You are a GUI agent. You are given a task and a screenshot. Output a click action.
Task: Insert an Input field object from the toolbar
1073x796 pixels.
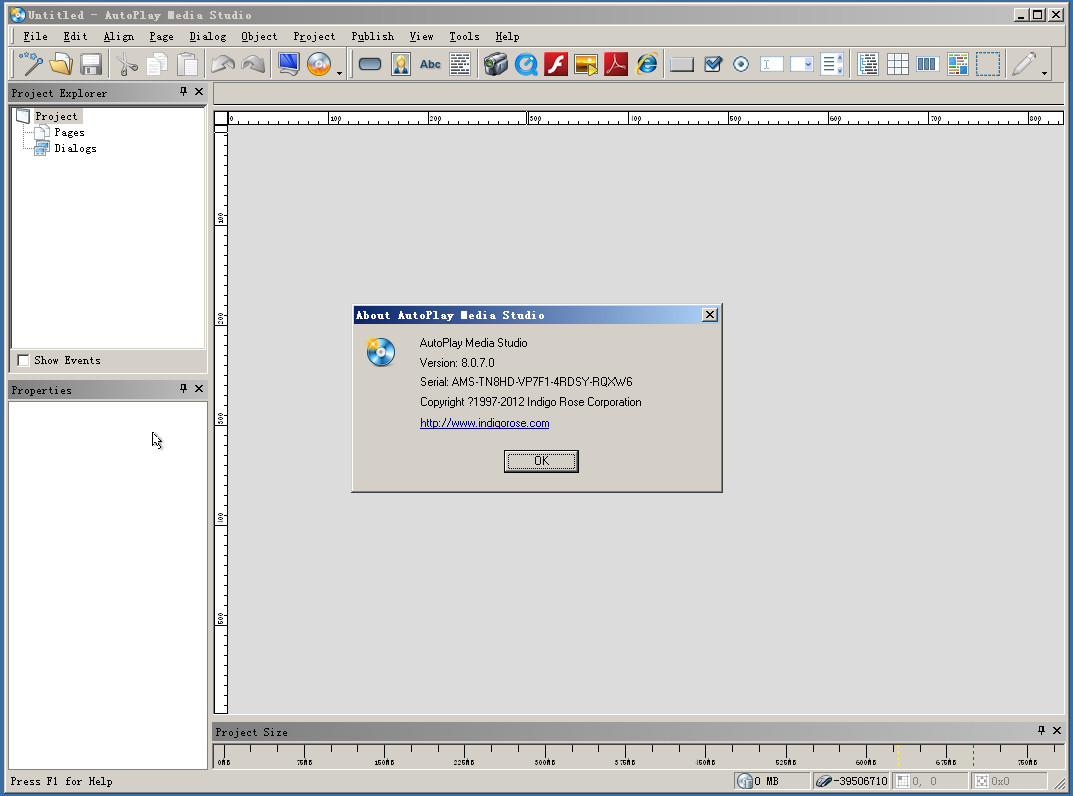(x=771, y=64)
